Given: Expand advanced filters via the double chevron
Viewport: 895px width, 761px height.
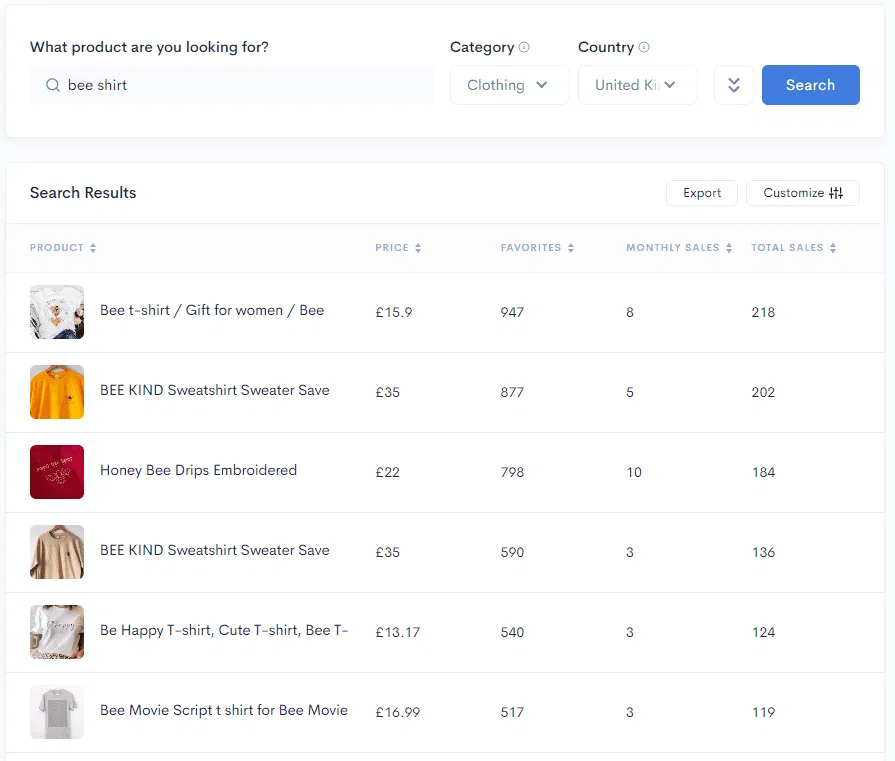Looking at the screenshot, I should click(734, 85).
